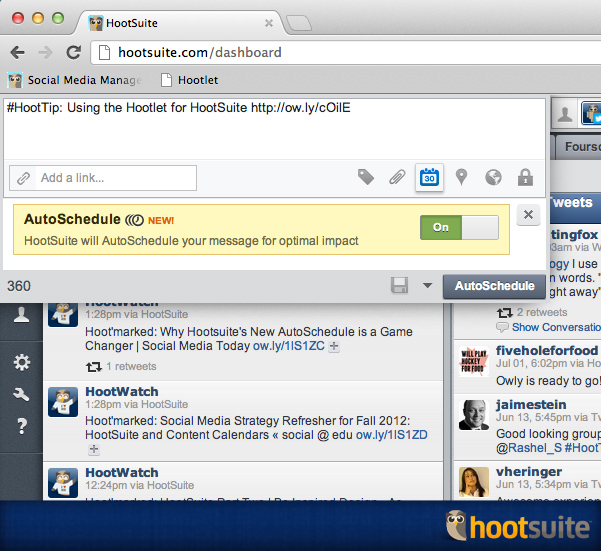Click vheringer avatar thumbnail

[474, 482]
